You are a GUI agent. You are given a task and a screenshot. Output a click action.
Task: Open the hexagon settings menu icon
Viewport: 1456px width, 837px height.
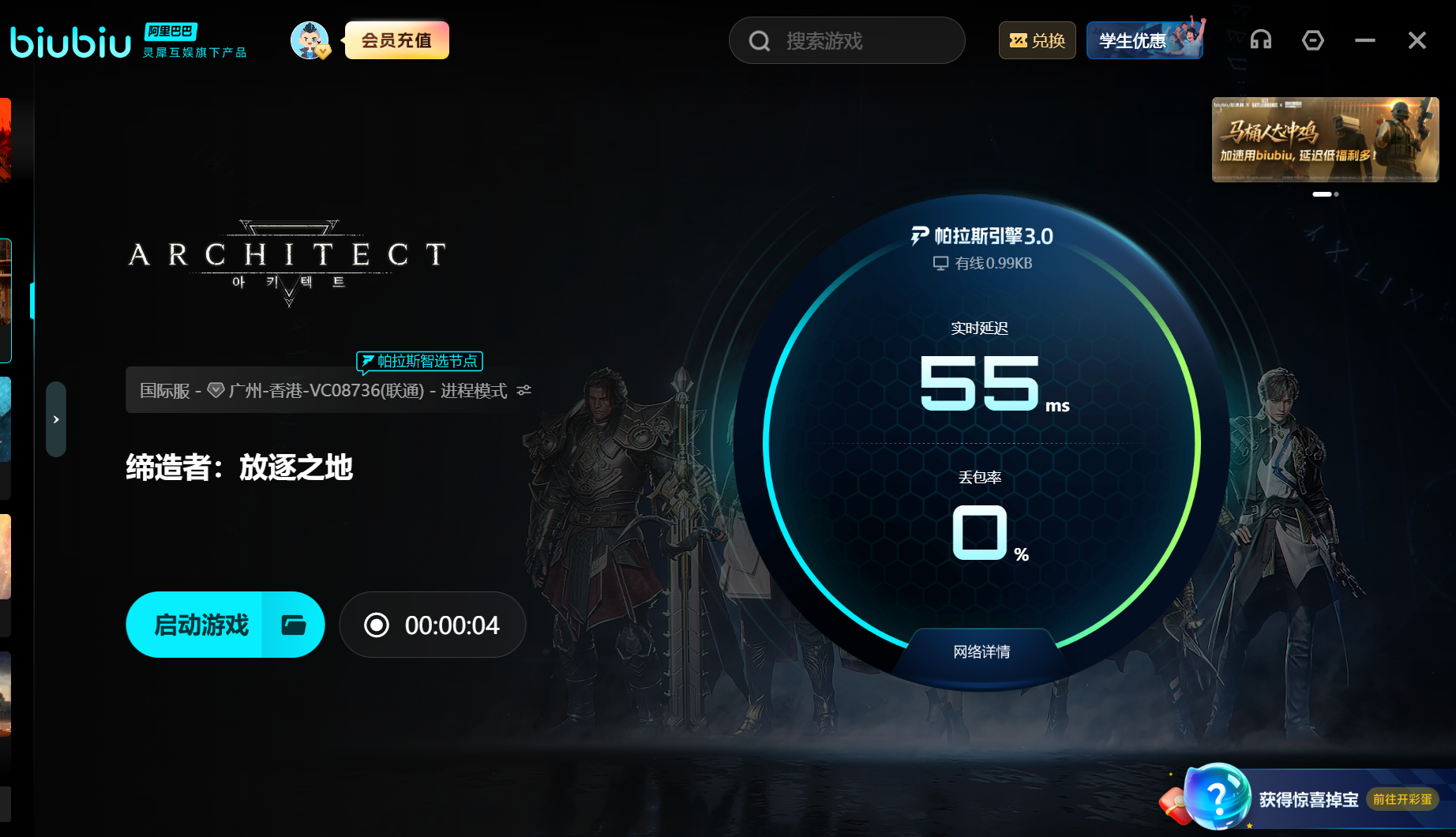tap(1312, 40)
